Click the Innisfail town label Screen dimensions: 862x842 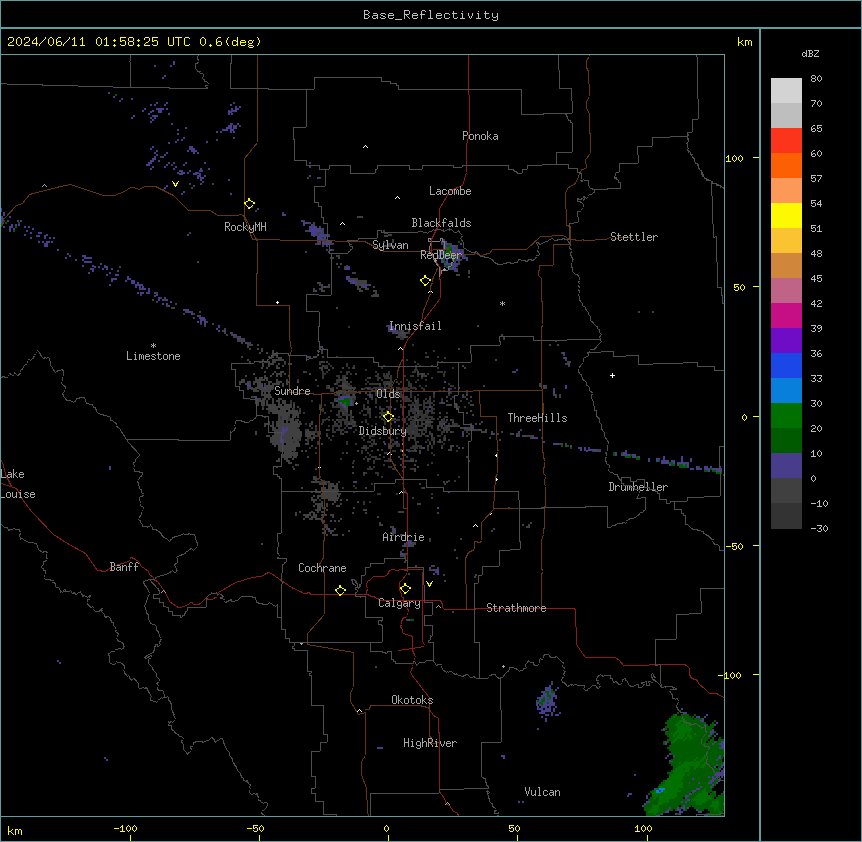(415, 326)
